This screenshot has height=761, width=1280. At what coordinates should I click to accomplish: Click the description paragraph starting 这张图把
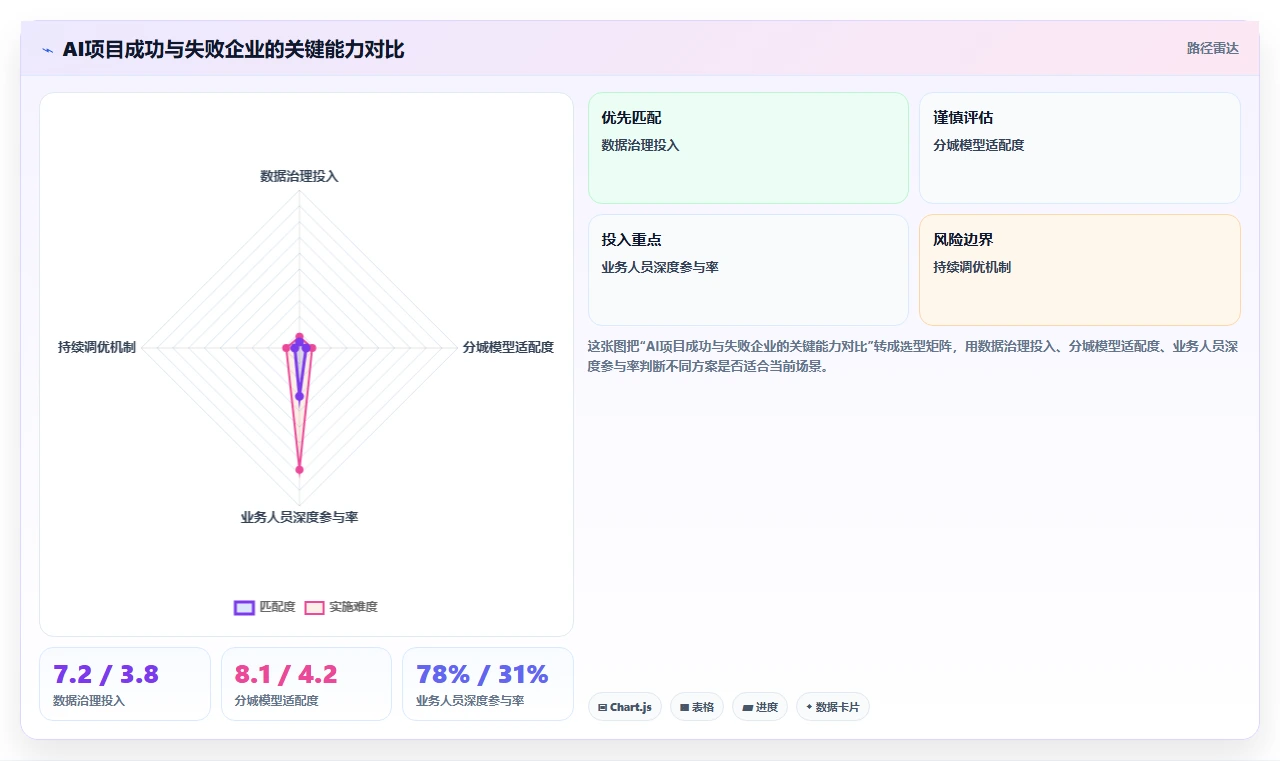click(x=913, y=356)
